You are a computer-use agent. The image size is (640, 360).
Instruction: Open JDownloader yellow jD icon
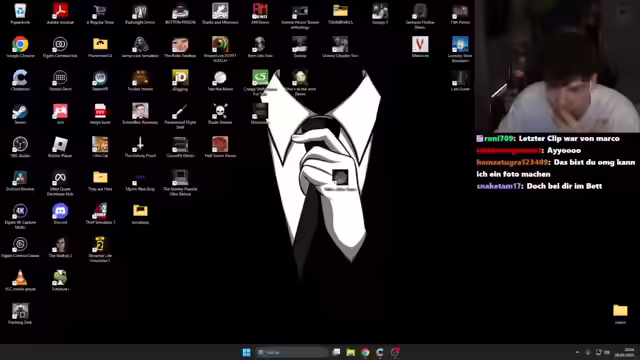(x=180, y=80)
